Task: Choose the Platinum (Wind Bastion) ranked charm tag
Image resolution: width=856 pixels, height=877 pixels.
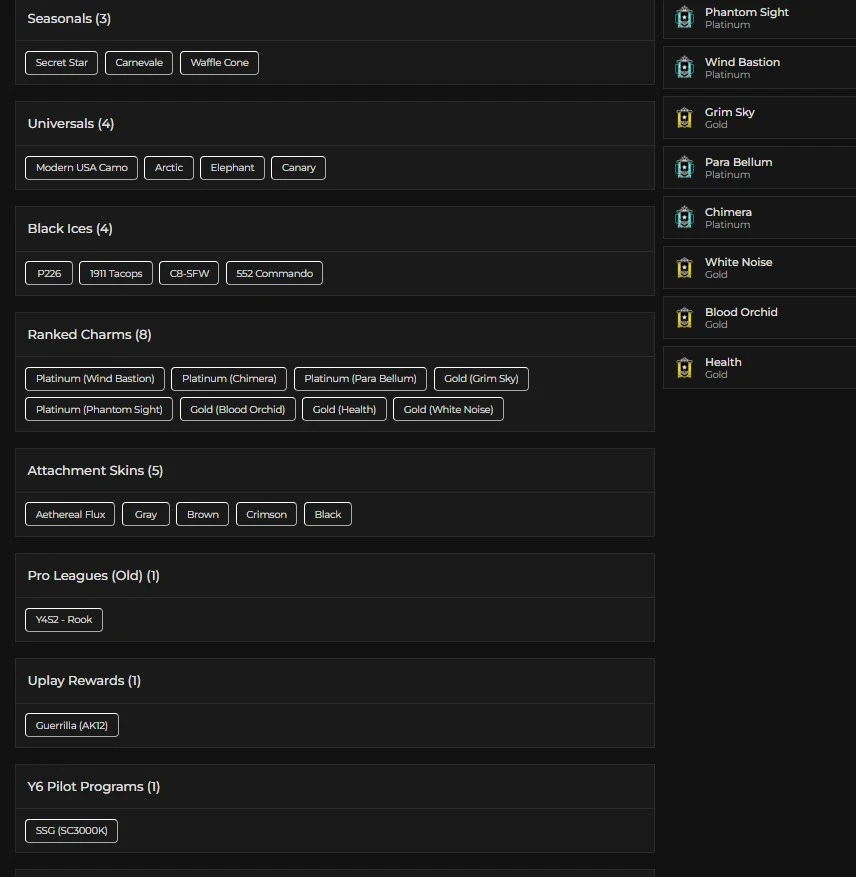Action: click(95, 379)
